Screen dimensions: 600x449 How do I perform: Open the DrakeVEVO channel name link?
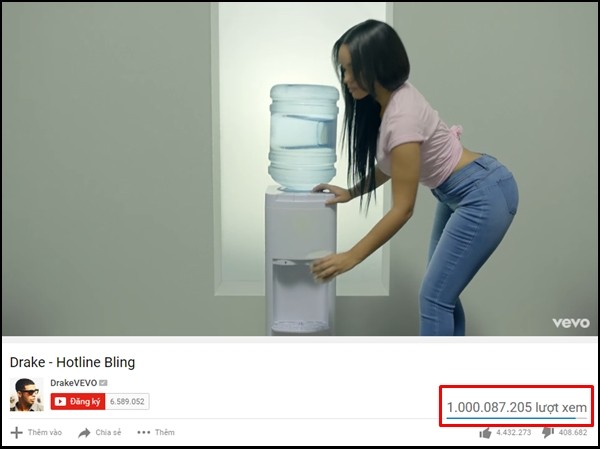(x=73, y=383)
